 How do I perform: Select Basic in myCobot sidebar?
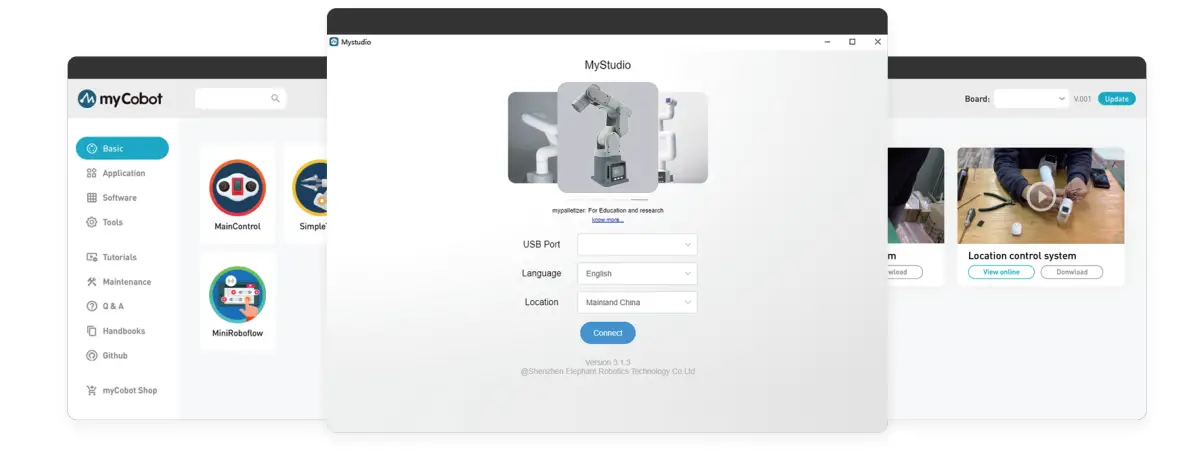pos(122,148)
